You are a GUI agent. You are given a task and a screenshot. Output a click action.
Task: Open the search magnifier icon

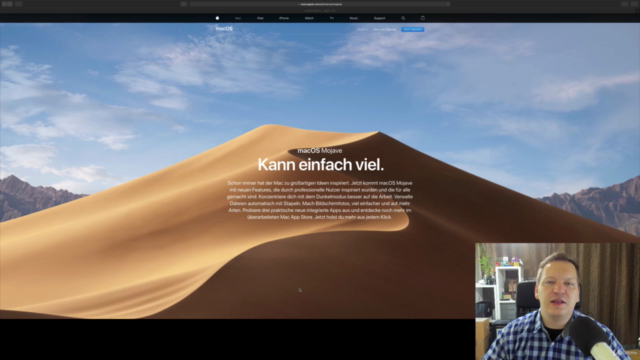coord(403,18)
